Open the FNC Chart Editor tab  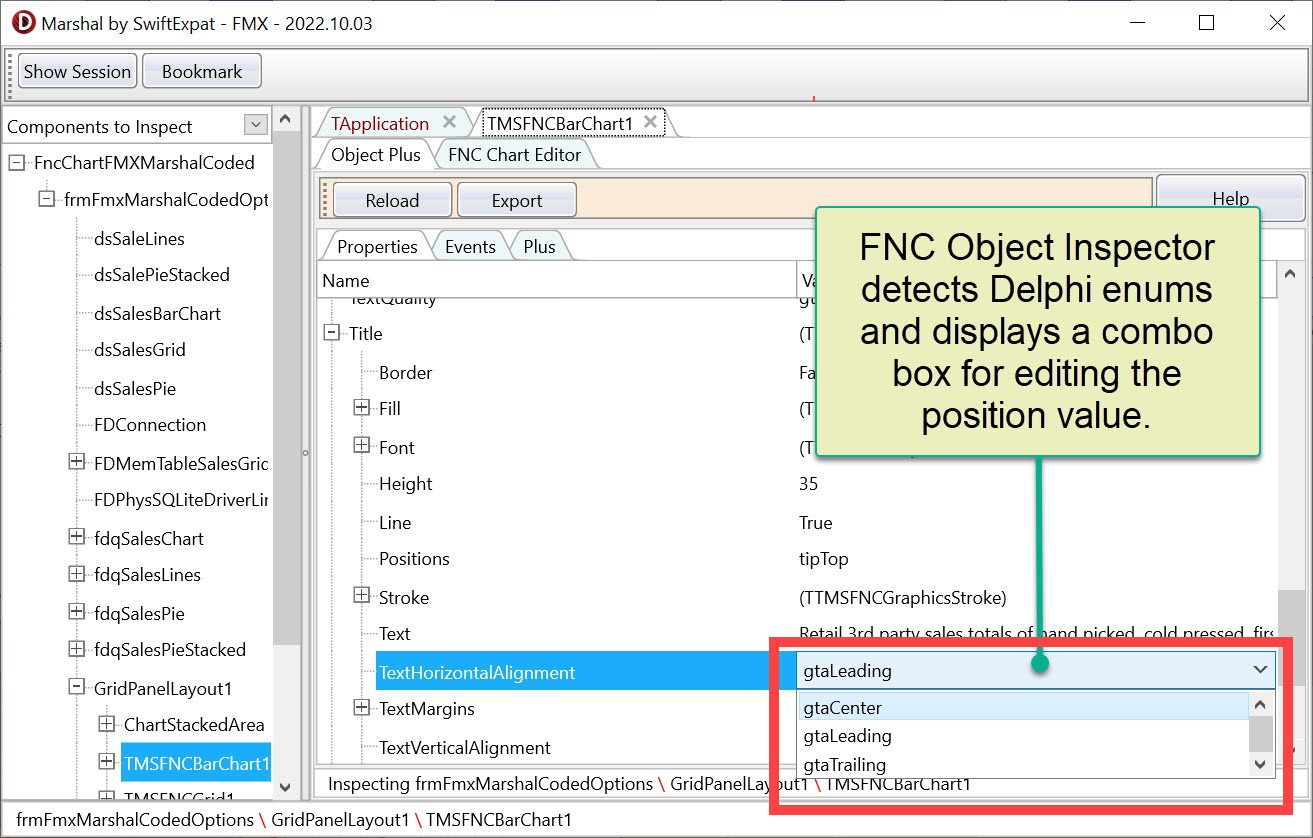514,154
